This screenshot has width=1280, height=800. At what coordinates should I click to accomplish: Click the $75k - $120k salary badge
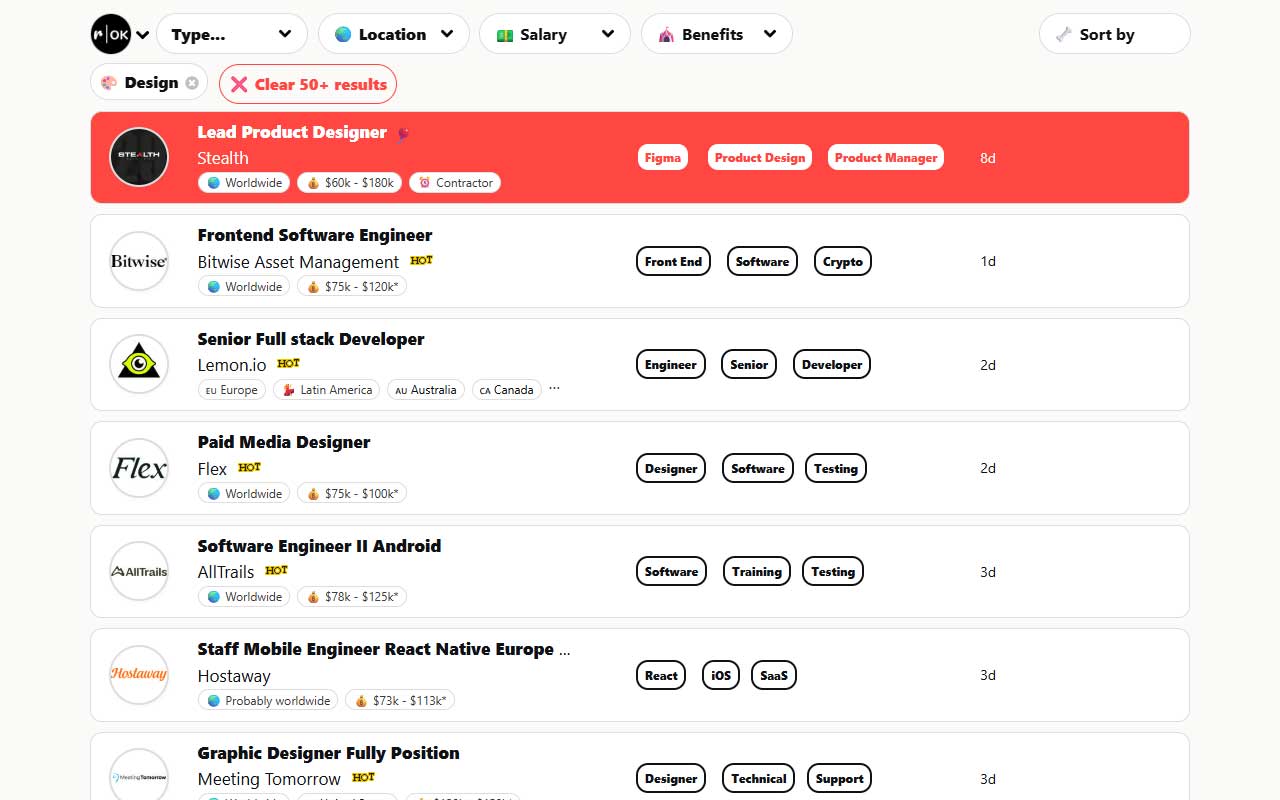[352, 286]
